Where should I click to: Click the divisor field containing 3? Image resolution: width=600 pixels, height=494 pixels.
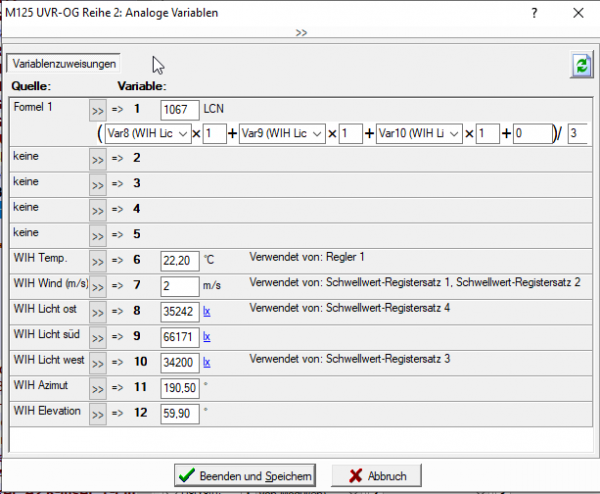pos(577,134)
